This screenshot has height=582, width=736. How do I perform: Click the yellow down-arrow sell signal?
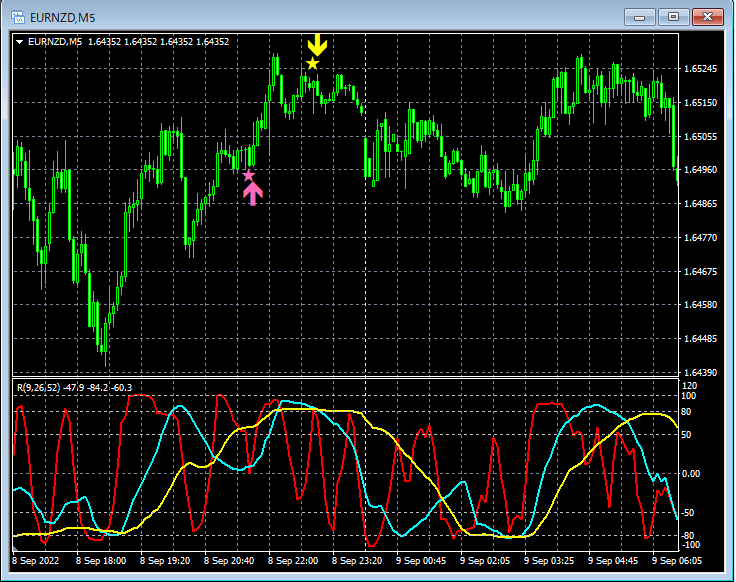(x=317, y=45)
